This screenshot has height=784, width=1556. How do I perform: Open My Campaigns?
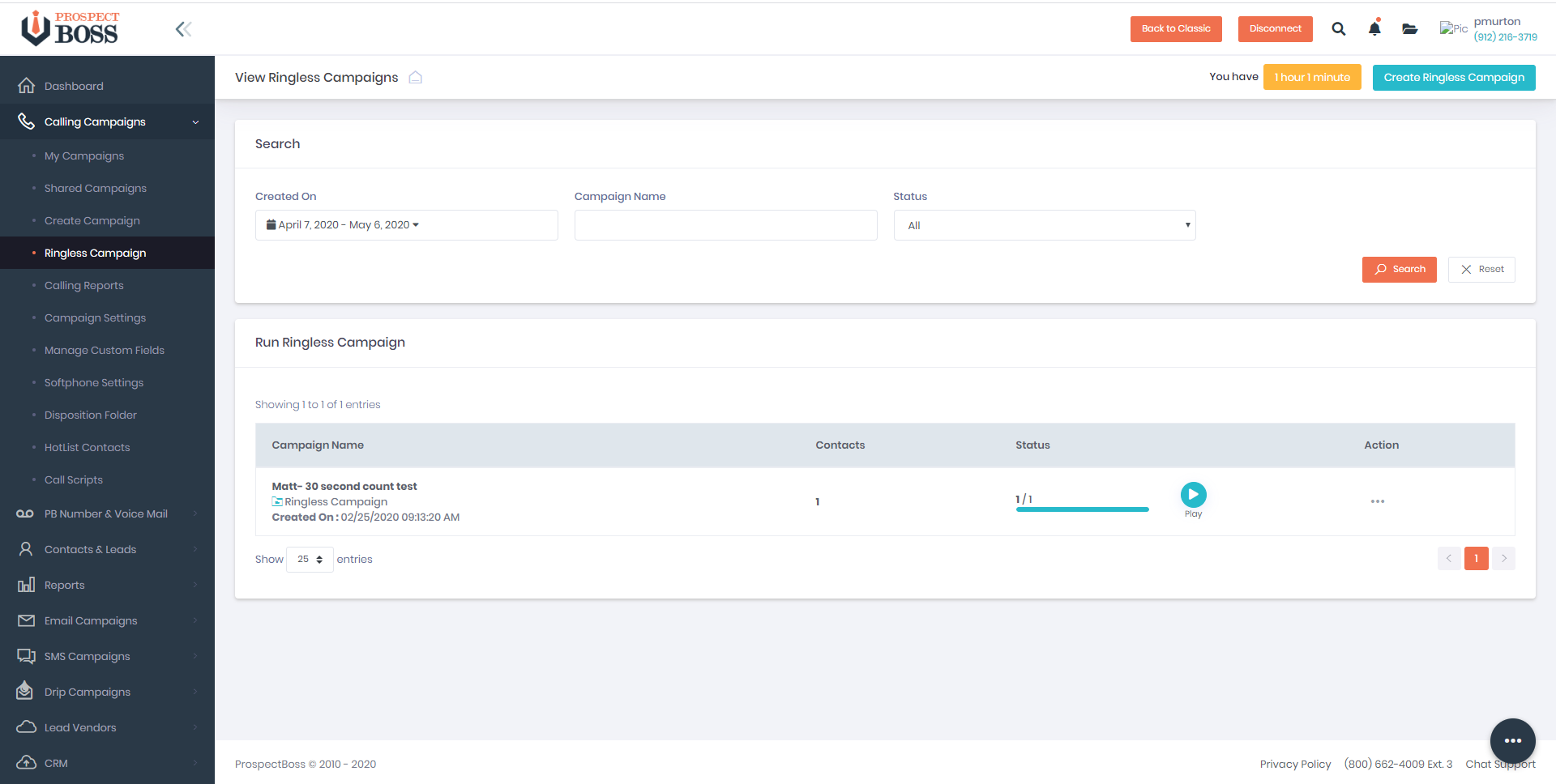tap(84, 156)
